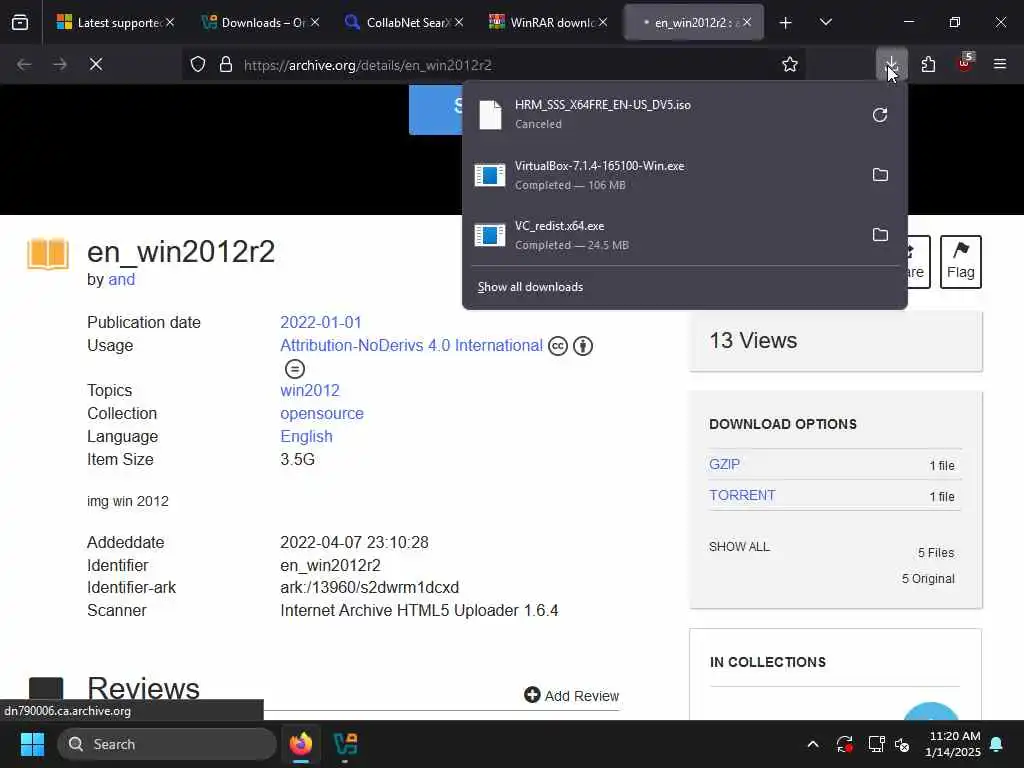Stop loading the page
Viewport: 1024px width, 768px height.
[95, 65]
